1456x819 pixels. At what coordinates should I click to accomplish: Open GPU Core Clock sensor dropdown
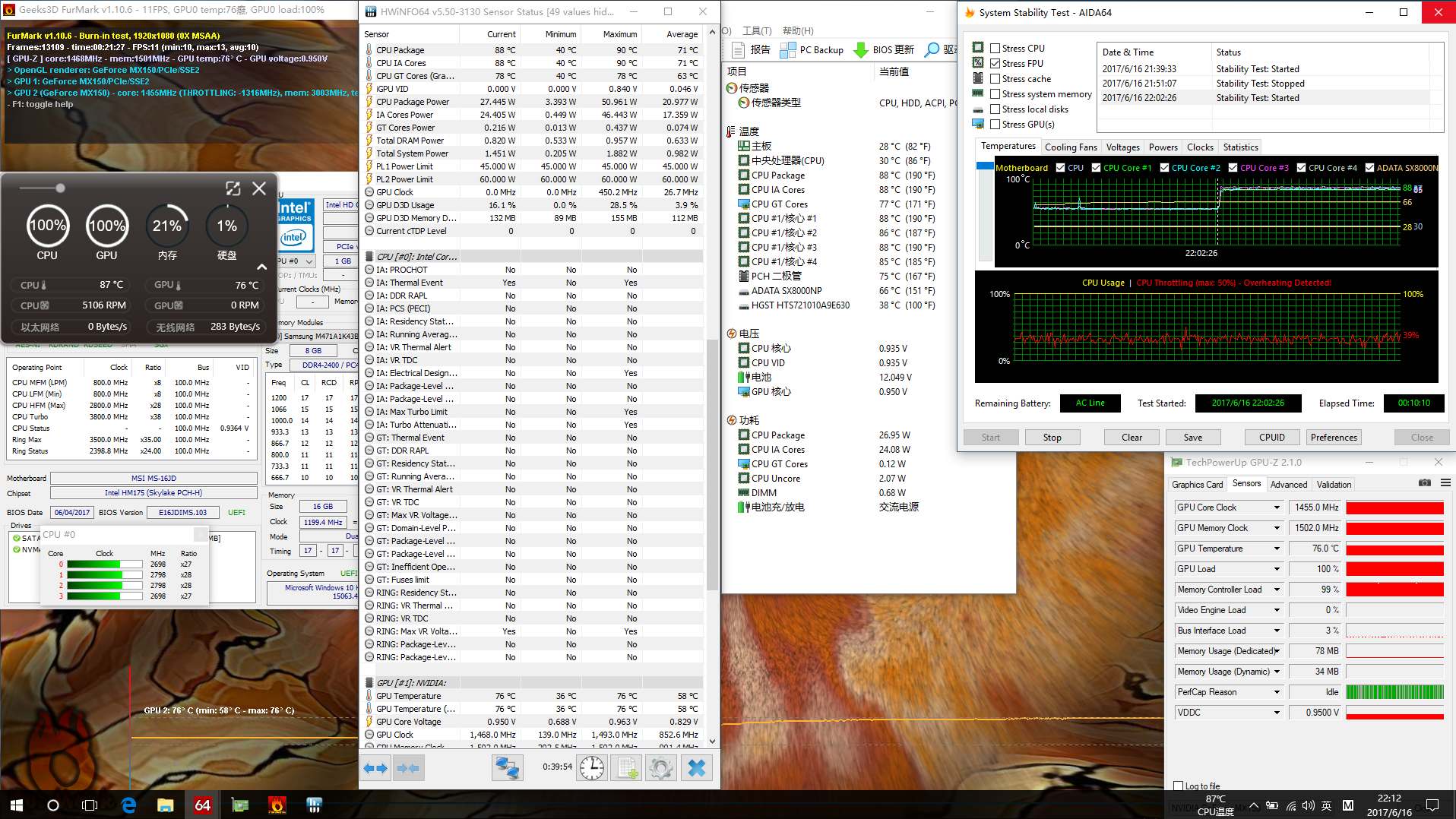click(1277, 507)
